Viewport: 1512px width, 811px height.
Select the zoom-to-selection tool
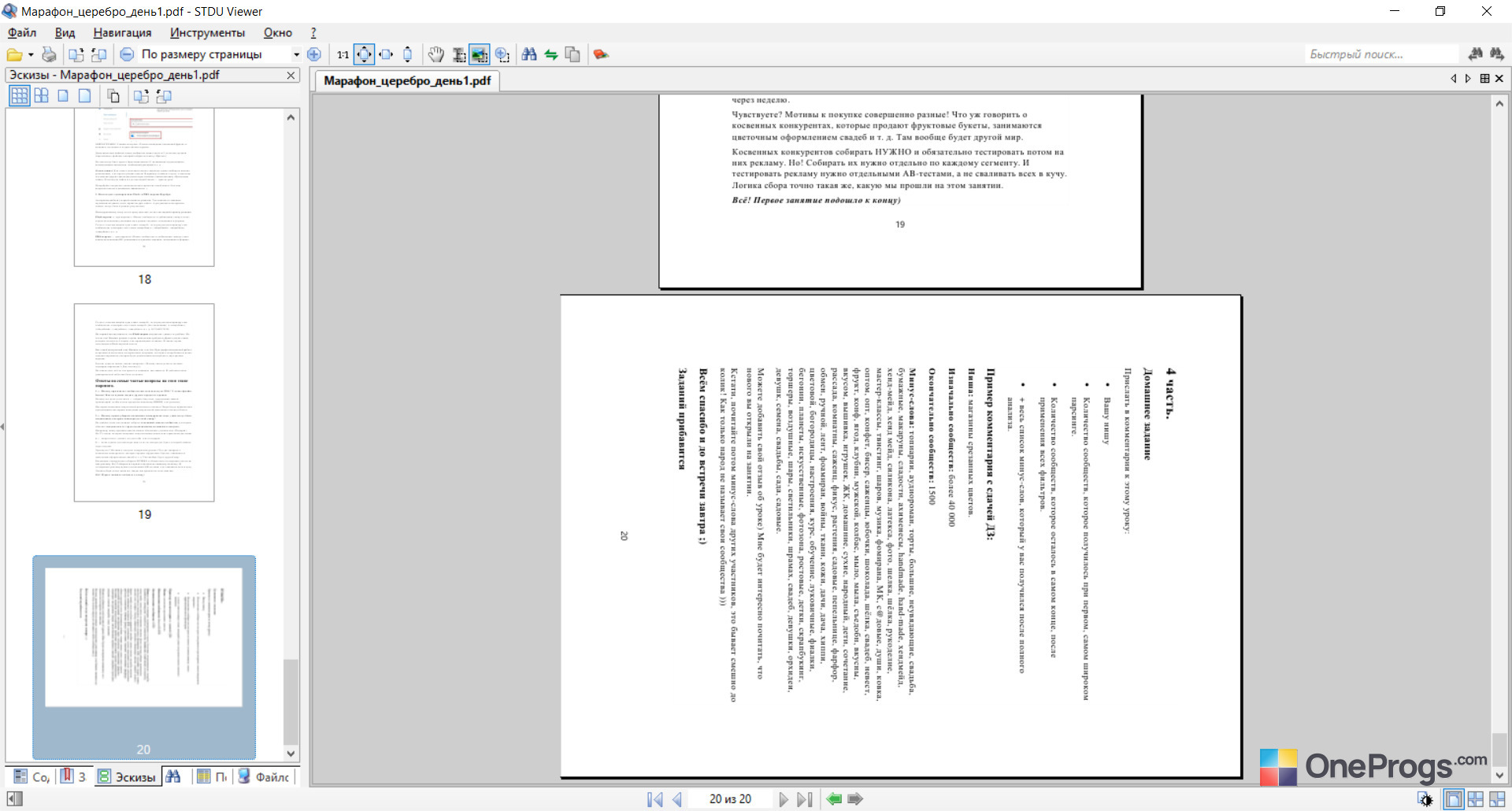point(502,54)
